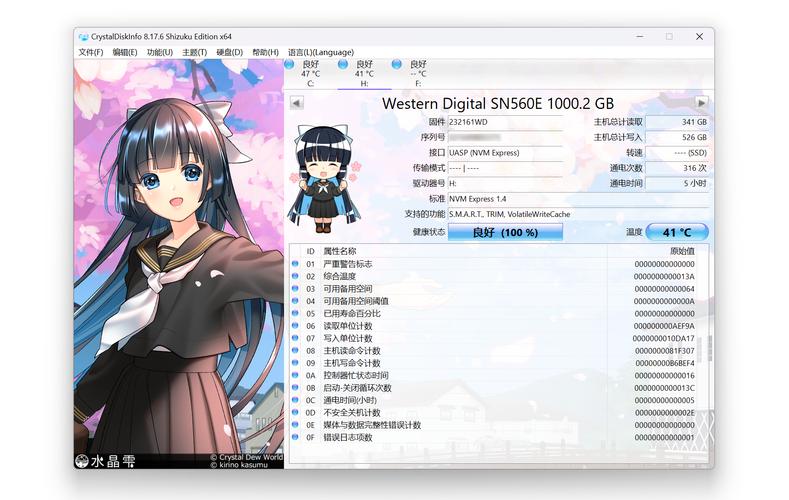Click the status dot of row 01 严重警告标志

click(x=295, y=264)
